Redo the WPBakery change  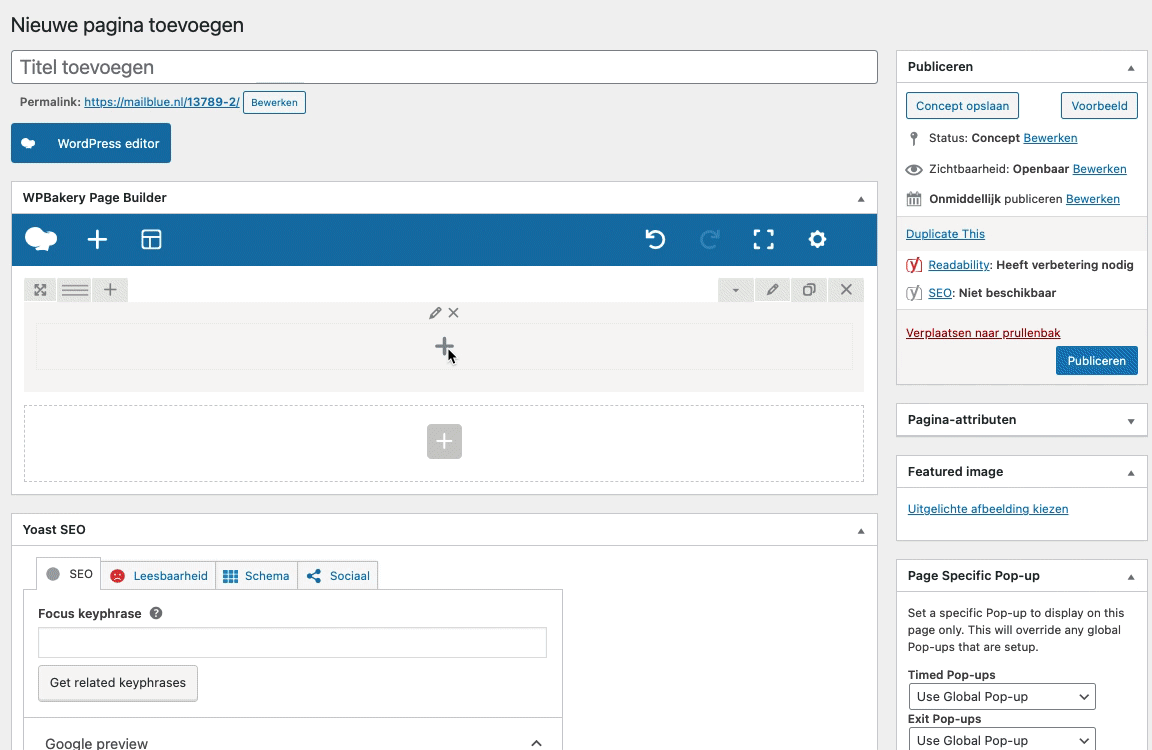[710, 239]
